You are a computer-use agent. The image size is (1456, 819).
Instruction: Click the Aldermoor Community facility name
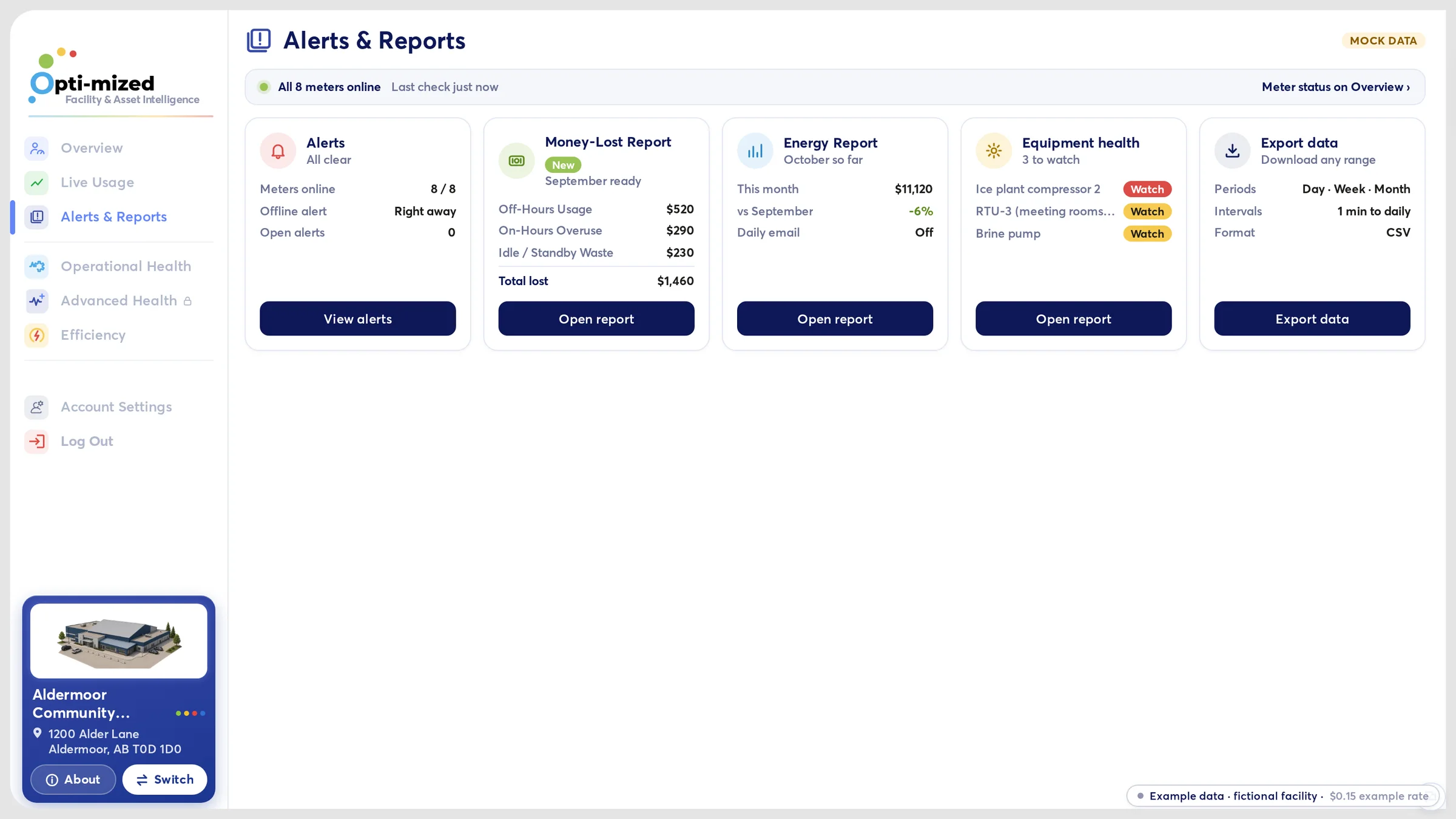(81, 704)
